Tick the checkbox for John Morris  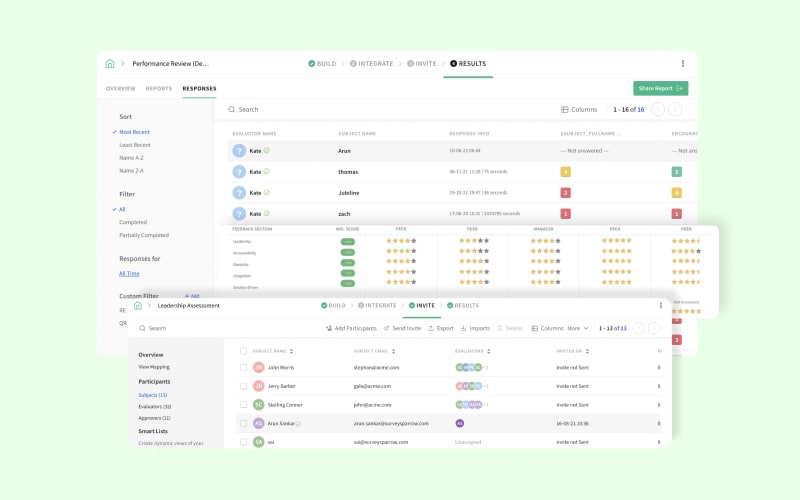coord(243,368)
